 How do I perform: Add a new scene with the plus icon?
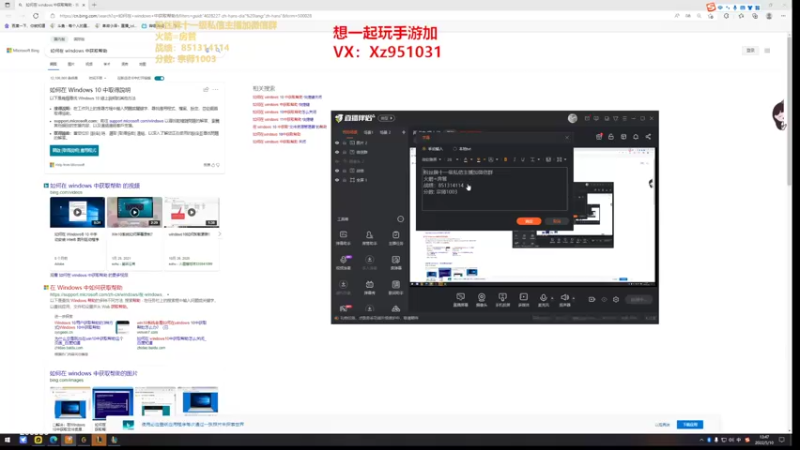tap(404, 132)
